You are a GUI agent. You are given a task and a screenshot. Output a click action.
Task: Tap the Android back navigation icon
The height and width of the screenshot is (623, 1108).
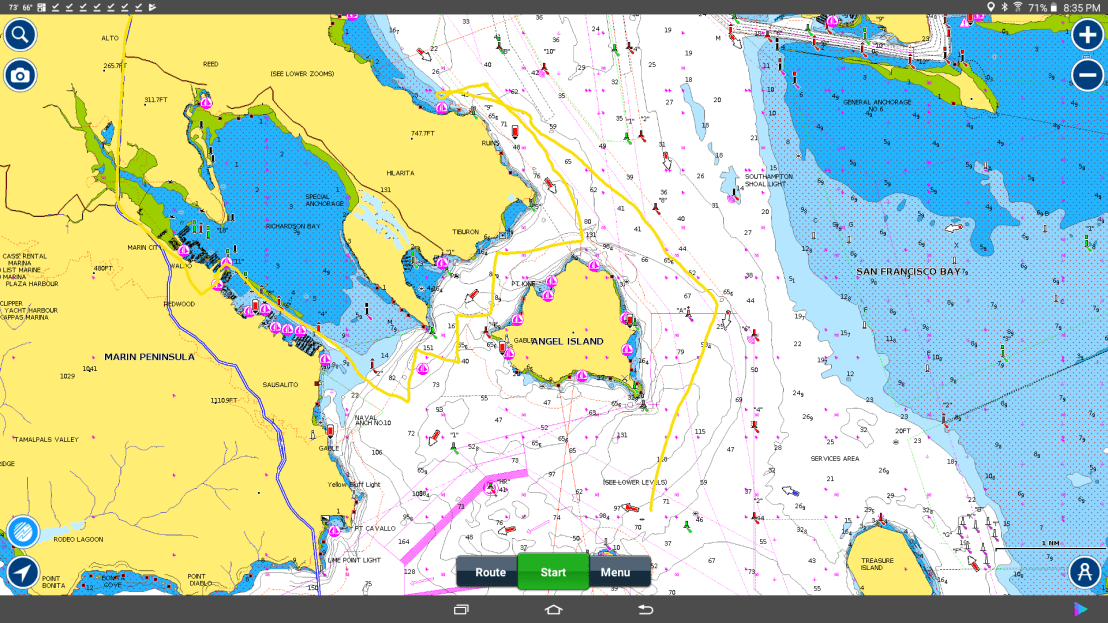pos(645,609)
